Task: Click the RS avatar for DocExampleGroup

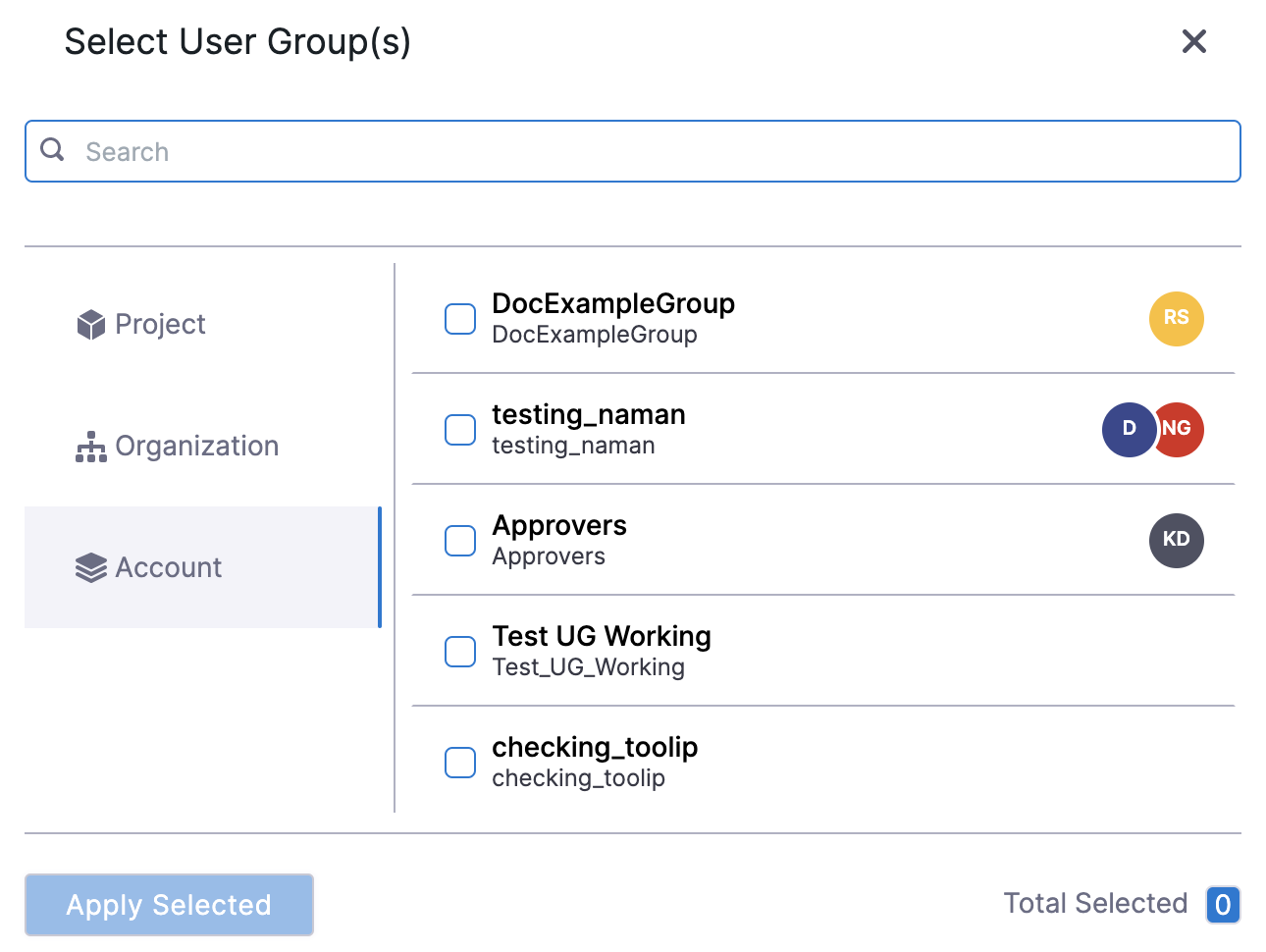Action: tap(1176, 319)
